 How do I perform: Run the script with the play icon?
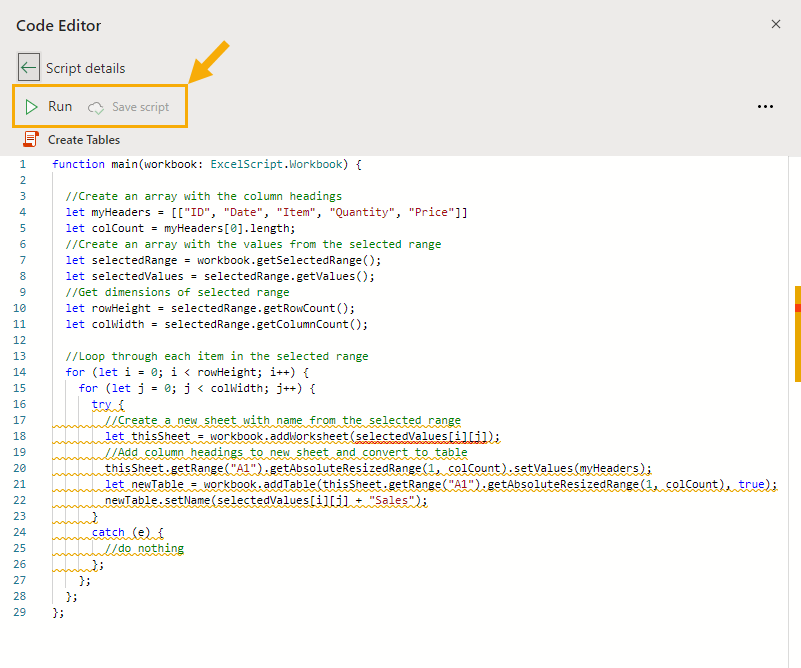click(31, 107)
